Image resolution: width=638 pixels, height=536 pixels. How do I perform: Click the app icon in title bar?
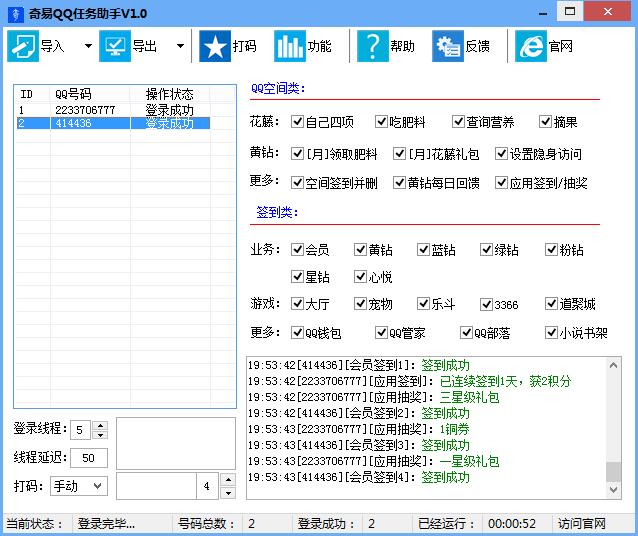pyautogui.click(x=15, y=14)
